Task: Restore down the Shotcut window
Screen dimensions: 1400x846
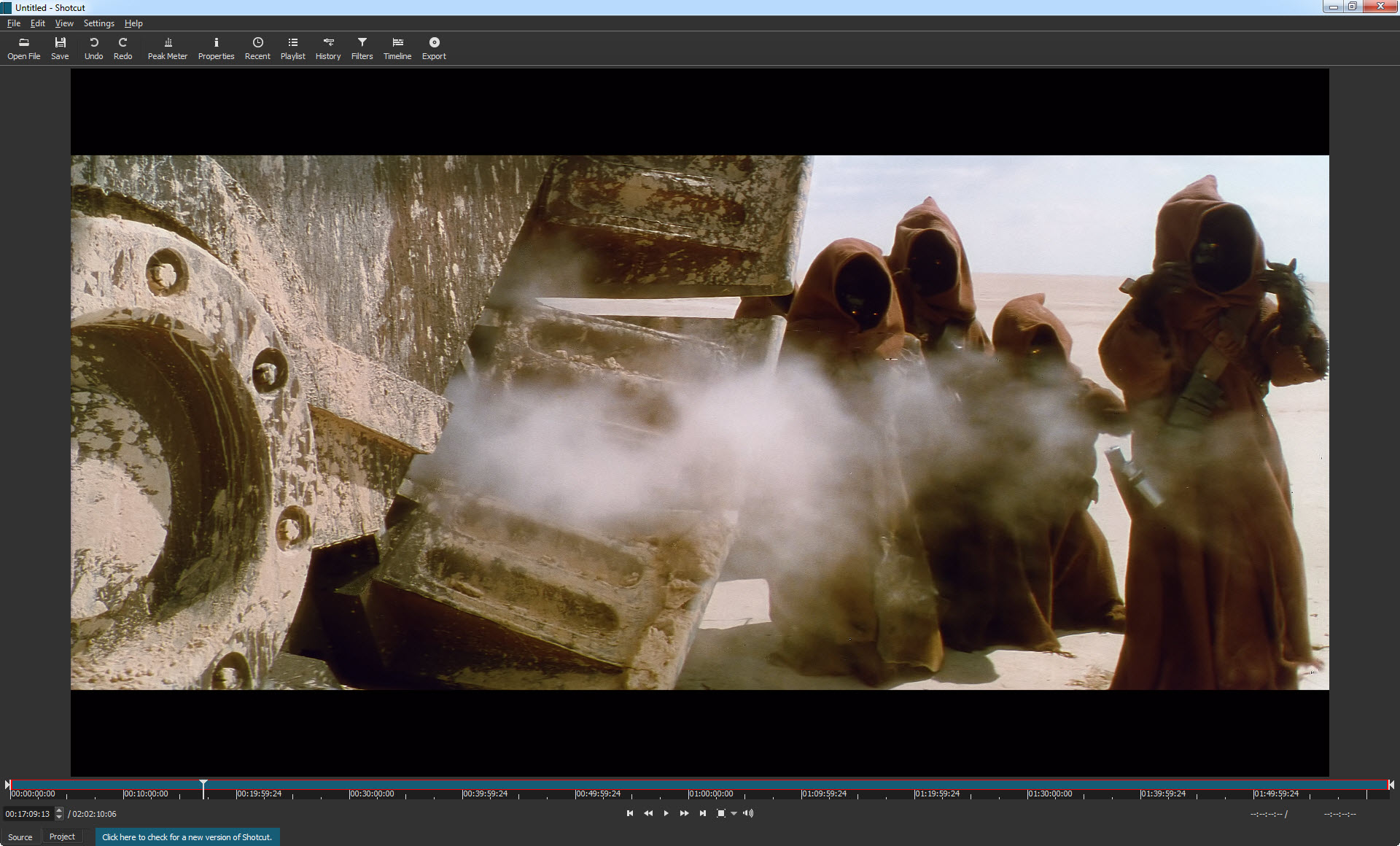Action: (1352, 7)
